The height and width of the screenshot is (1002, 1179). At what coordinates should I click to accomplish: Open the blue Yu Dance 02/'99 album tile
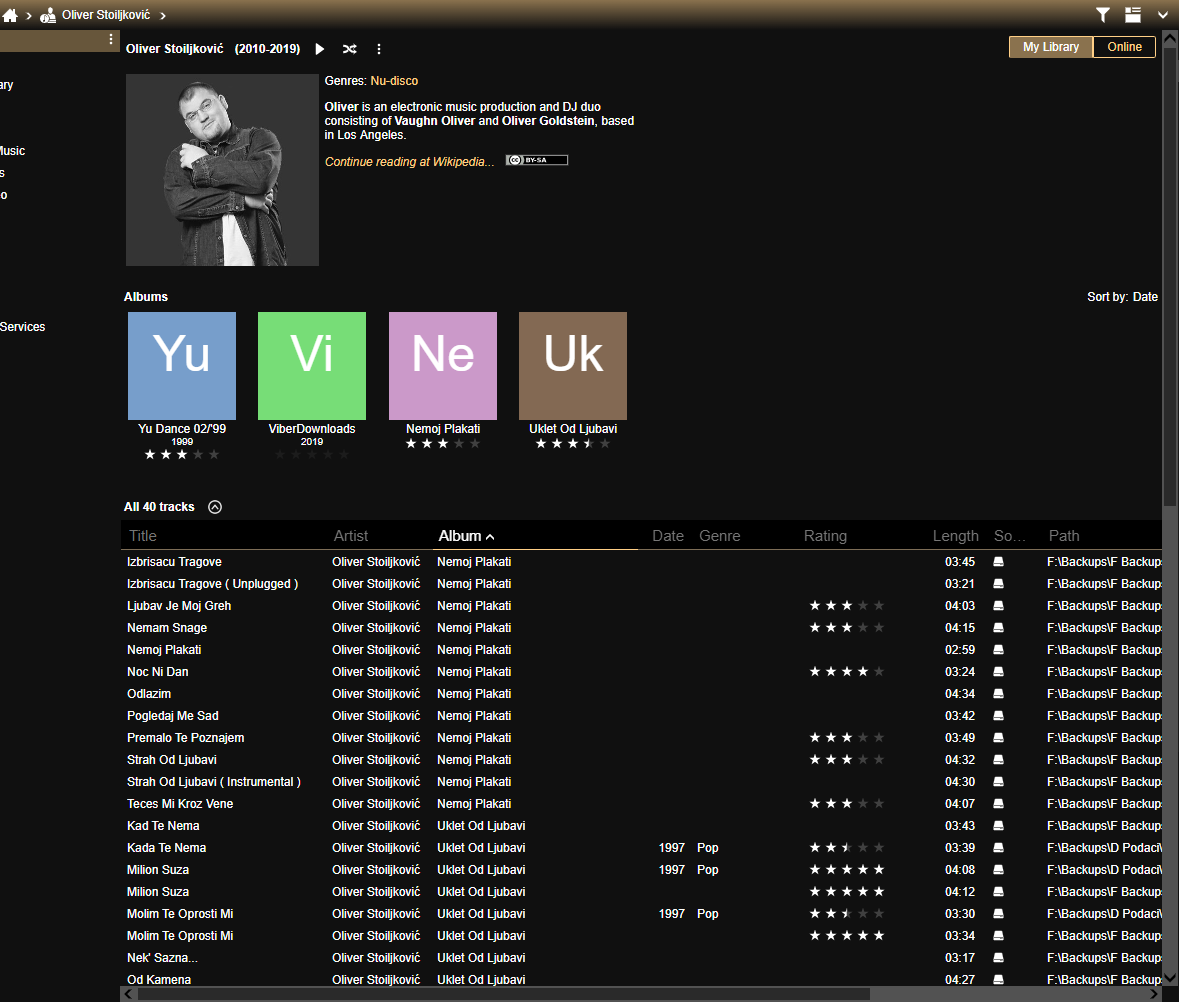tap(182, 366)
